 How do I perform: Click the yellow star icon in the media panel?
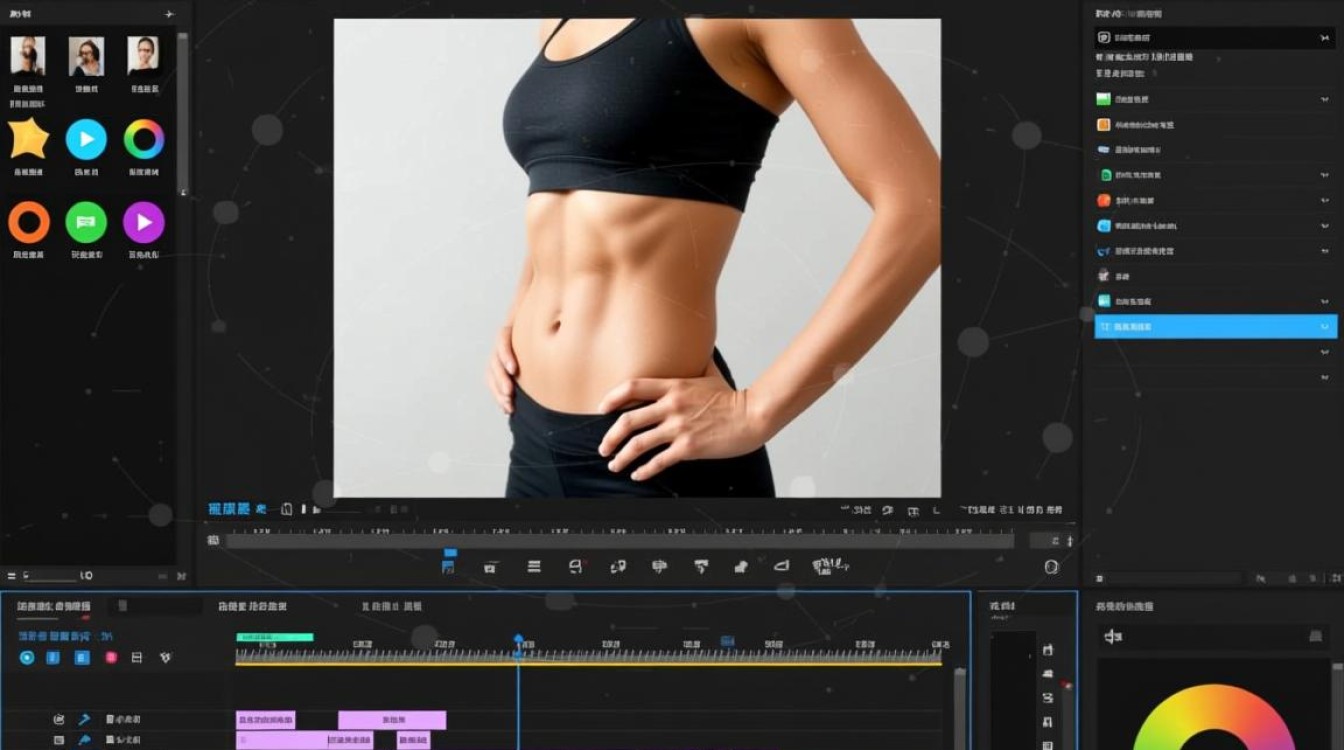29,139
